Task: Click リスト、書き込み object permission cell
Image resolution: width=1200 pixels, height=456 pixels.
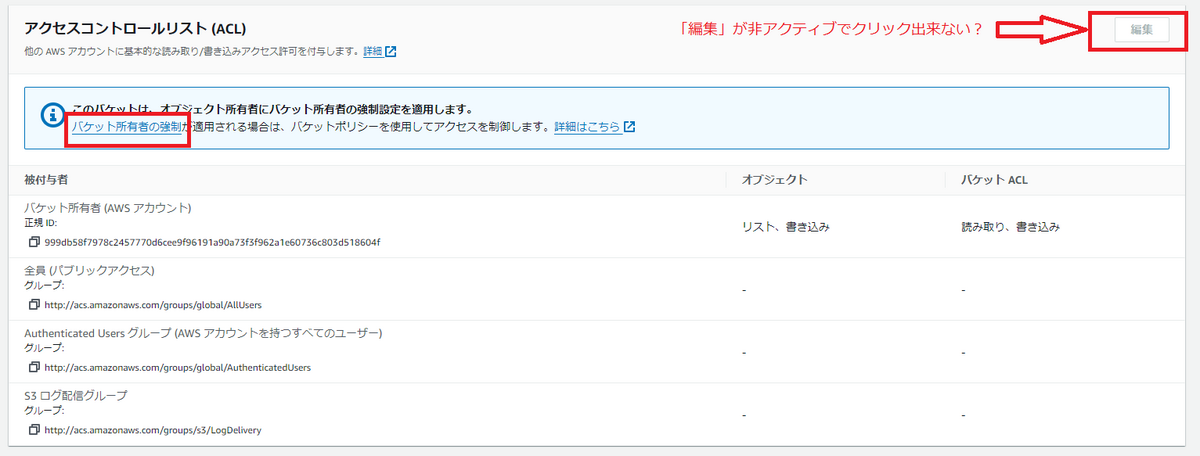Action: click(x=786, y=227)
